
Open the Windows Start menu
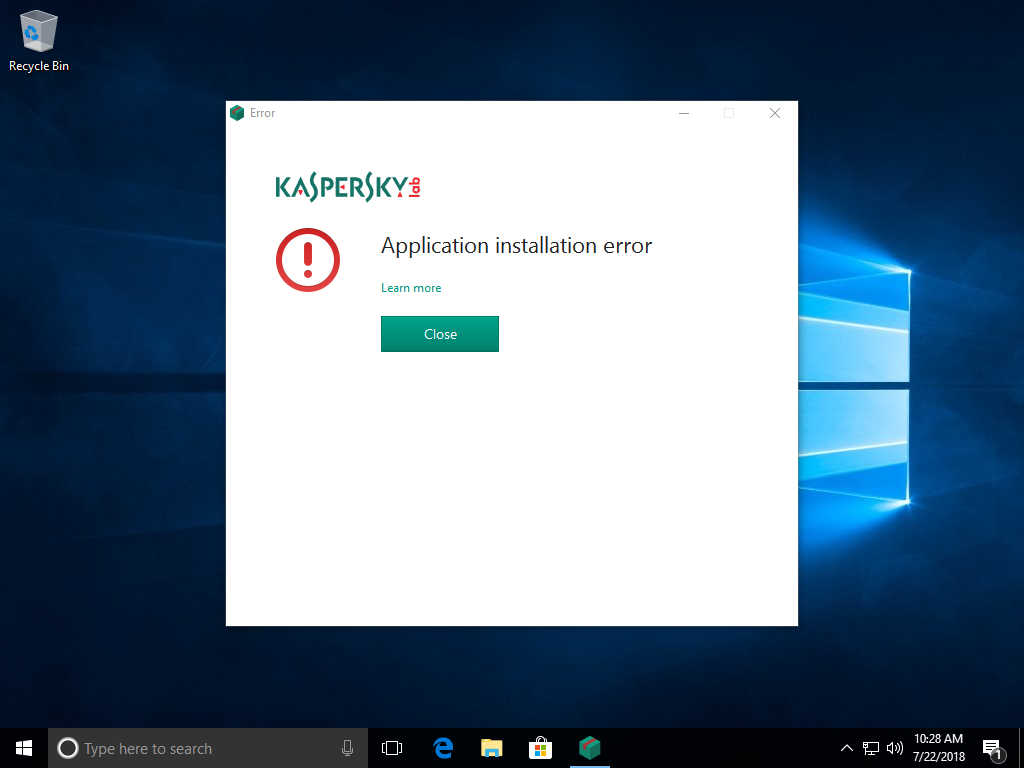click(24, 748)
